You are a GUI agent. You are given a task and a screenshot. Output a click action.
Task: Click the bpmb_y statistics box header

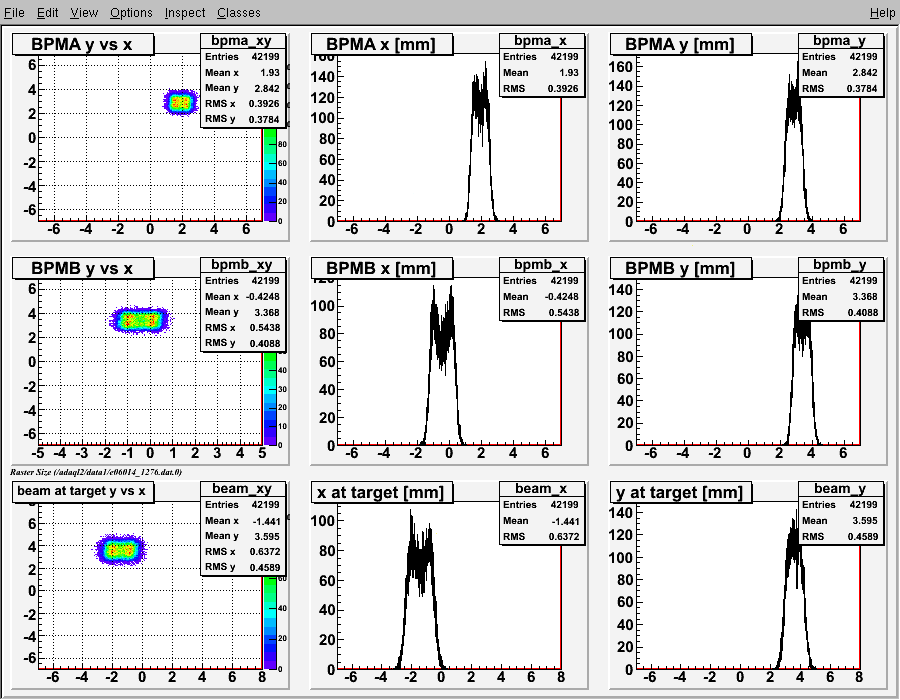tap(840, 265)
